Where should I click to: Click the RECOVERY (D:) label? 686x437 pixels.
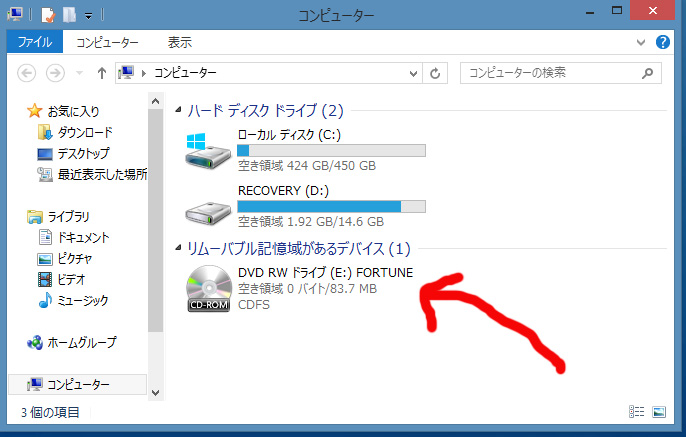tap(283, 190)
